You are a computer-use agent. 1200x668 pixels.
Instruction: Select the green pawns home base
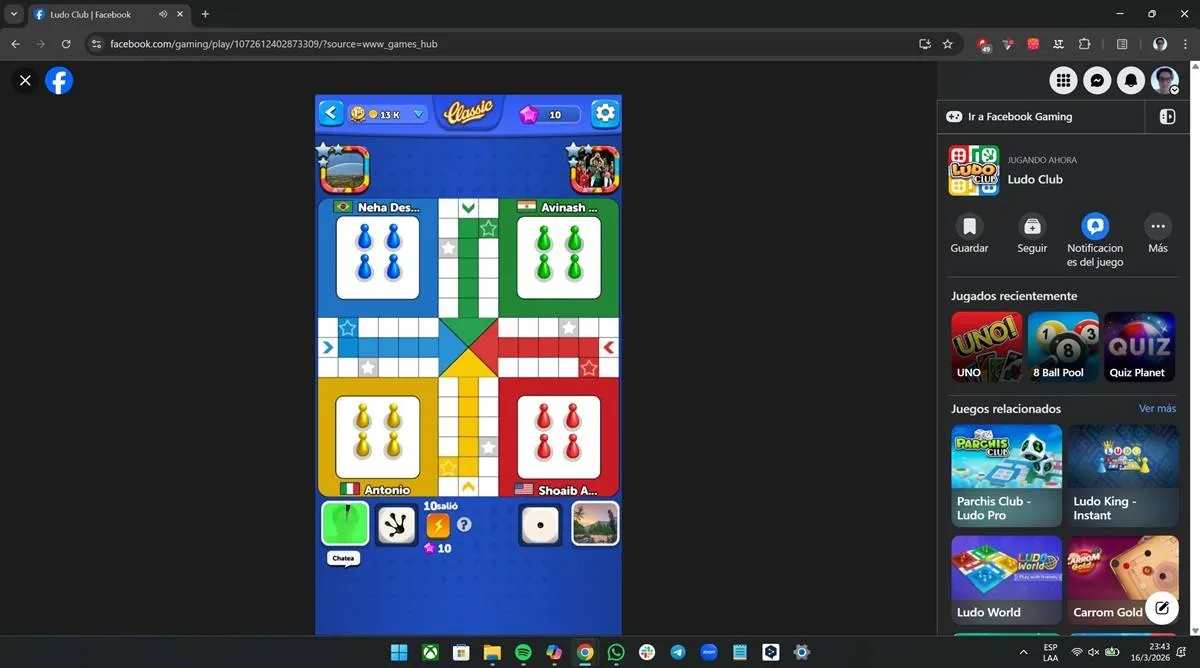coord(559,257)
